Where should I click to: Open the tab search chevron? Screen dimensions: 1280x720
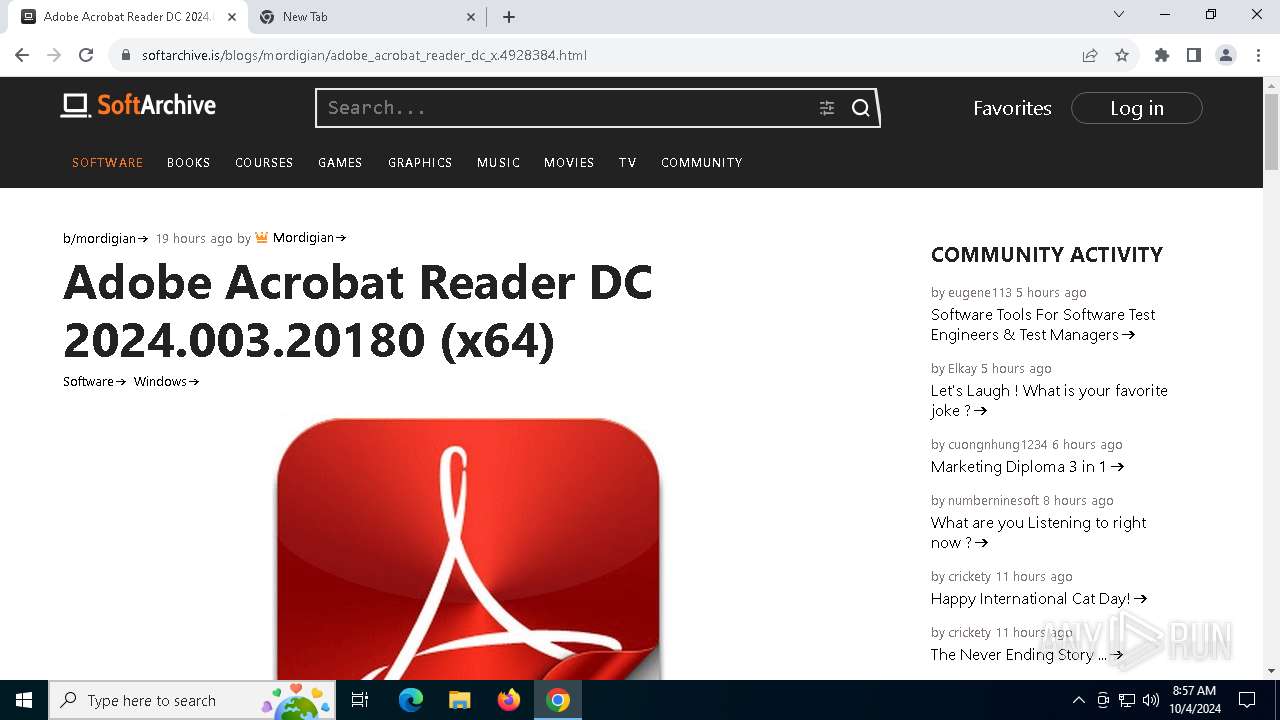[1119, 15]
